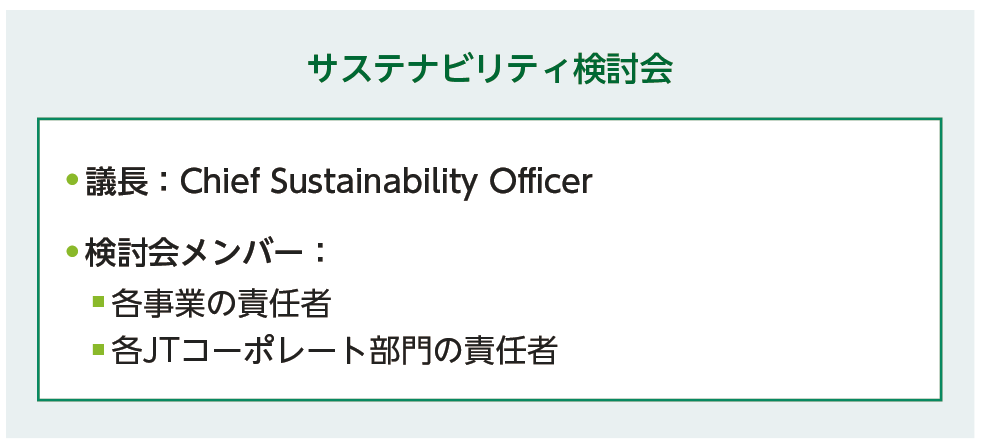This screenshot has height=447, width=983.
Task: Click the green square before 各JTコーポレート部門の責任者
Action: (x=98, y=349)
